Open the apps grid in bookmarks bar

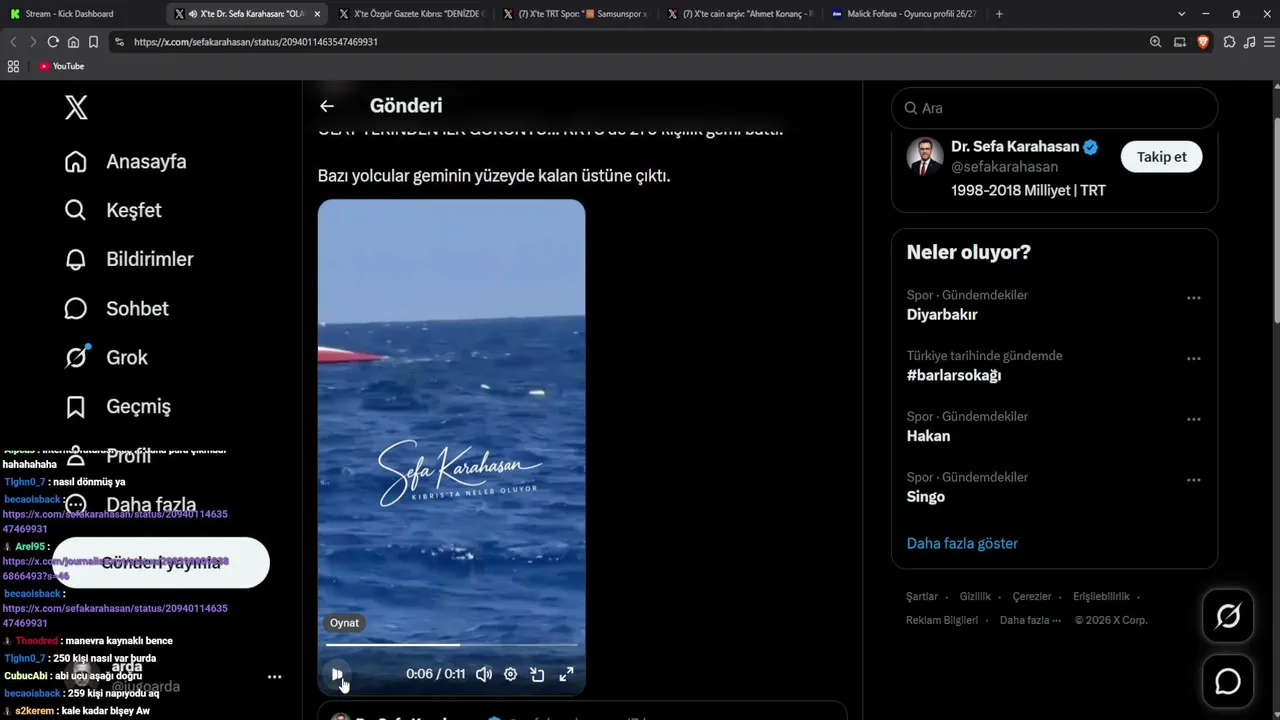click(13, 66)
